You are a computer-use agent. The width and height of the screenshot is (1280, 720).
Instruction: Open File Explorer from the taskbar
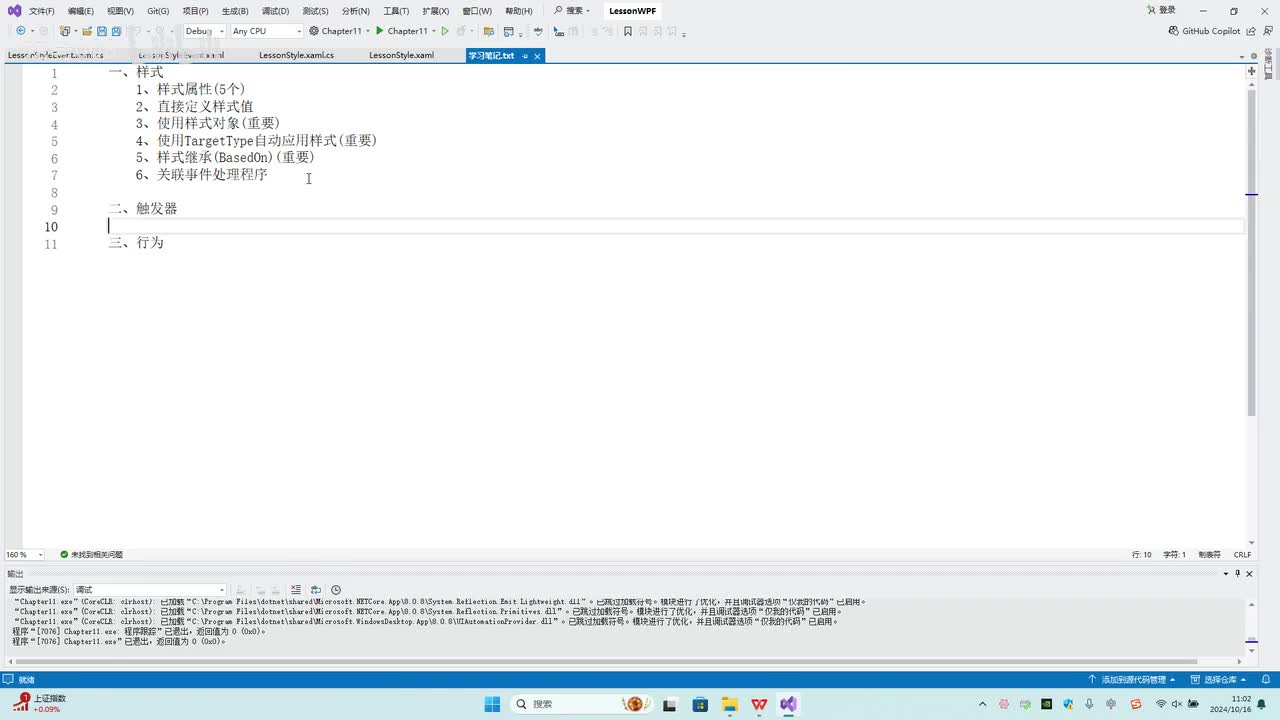coord(730,704)
